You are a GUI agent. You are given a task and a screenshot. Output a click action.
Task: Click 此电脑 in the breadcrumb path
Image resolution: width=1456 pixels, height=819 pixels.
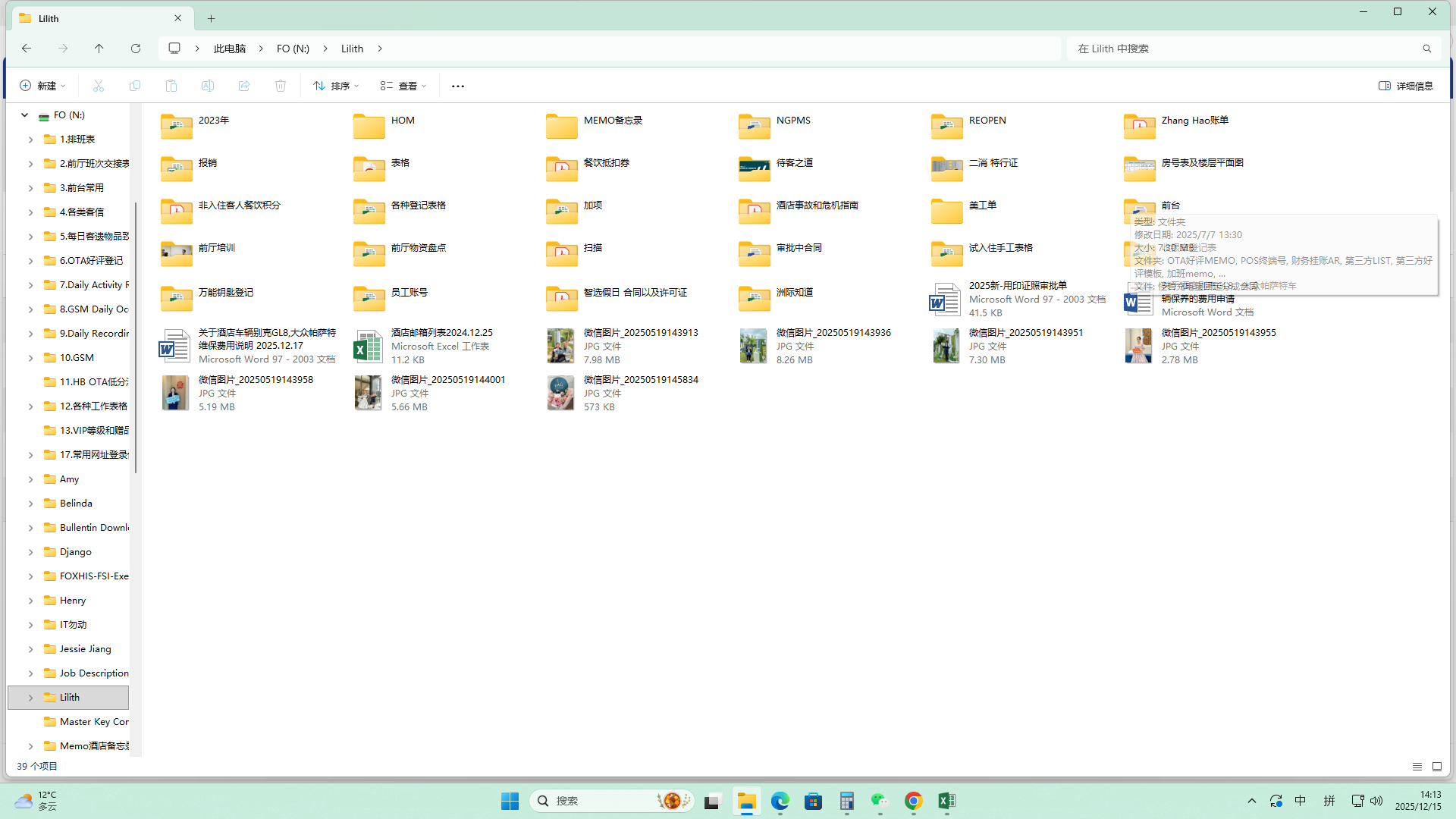coord(230,49)
